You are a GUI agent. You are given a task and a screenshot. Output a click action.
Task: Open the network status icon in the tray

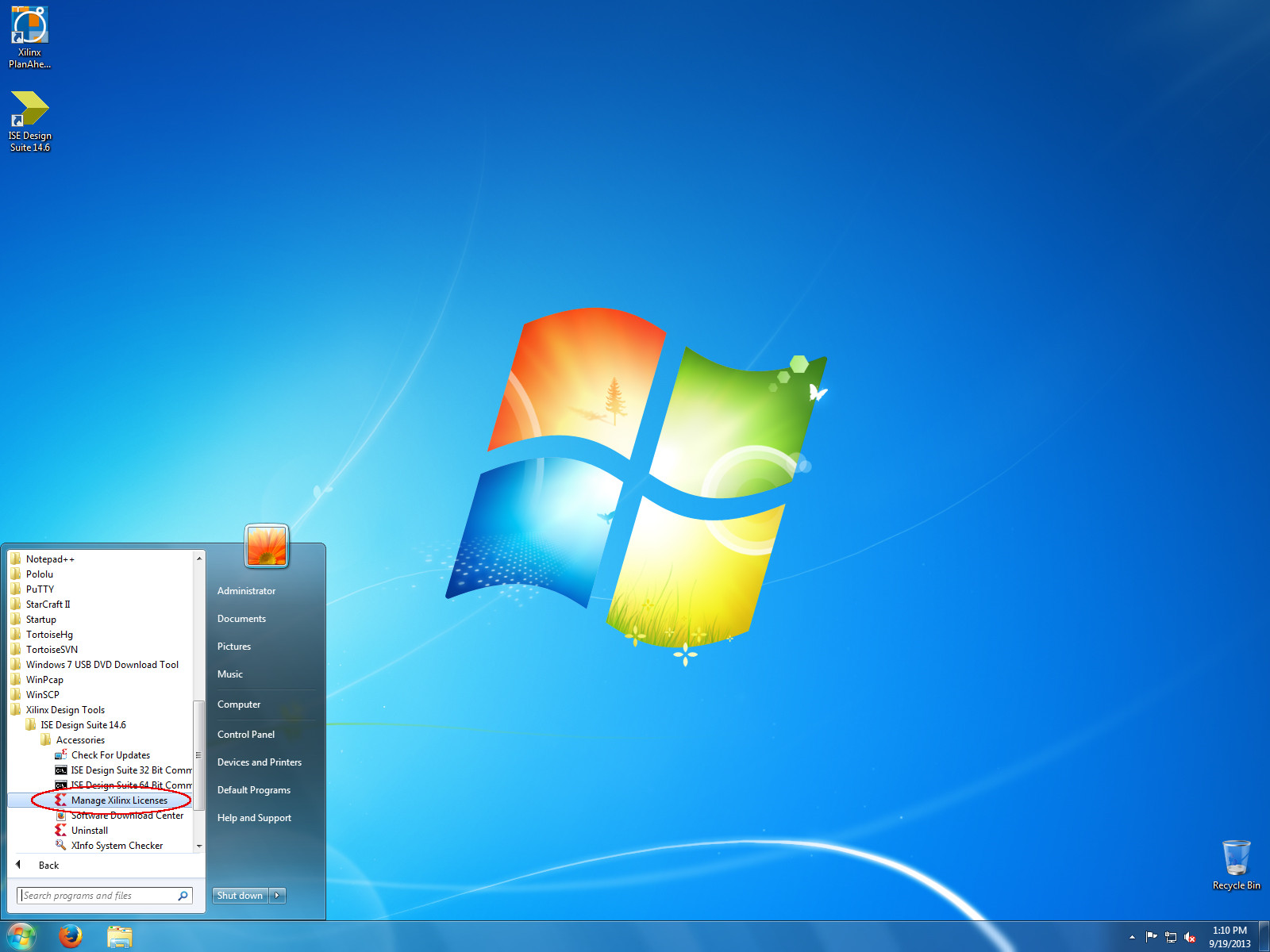pyautogui.click(x=1171, y=936)
